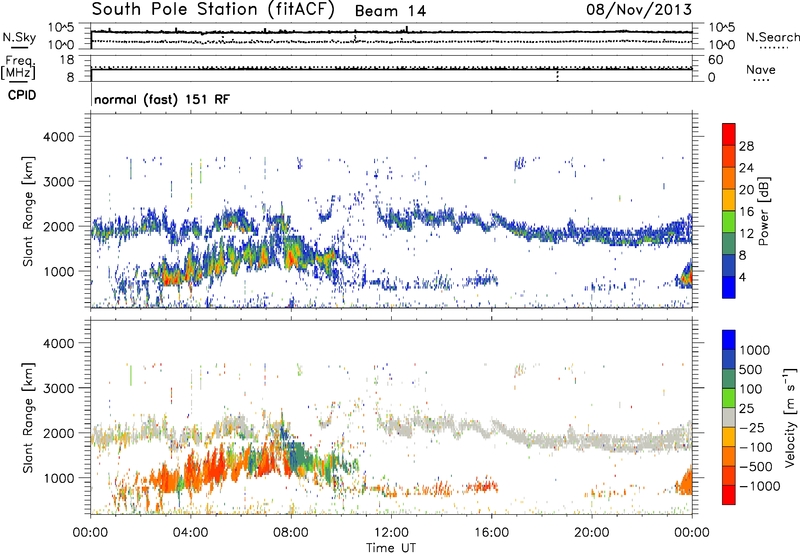Click '4000' on the power panel range axis
Screen dimensions: 800x554
pos(58,137)
